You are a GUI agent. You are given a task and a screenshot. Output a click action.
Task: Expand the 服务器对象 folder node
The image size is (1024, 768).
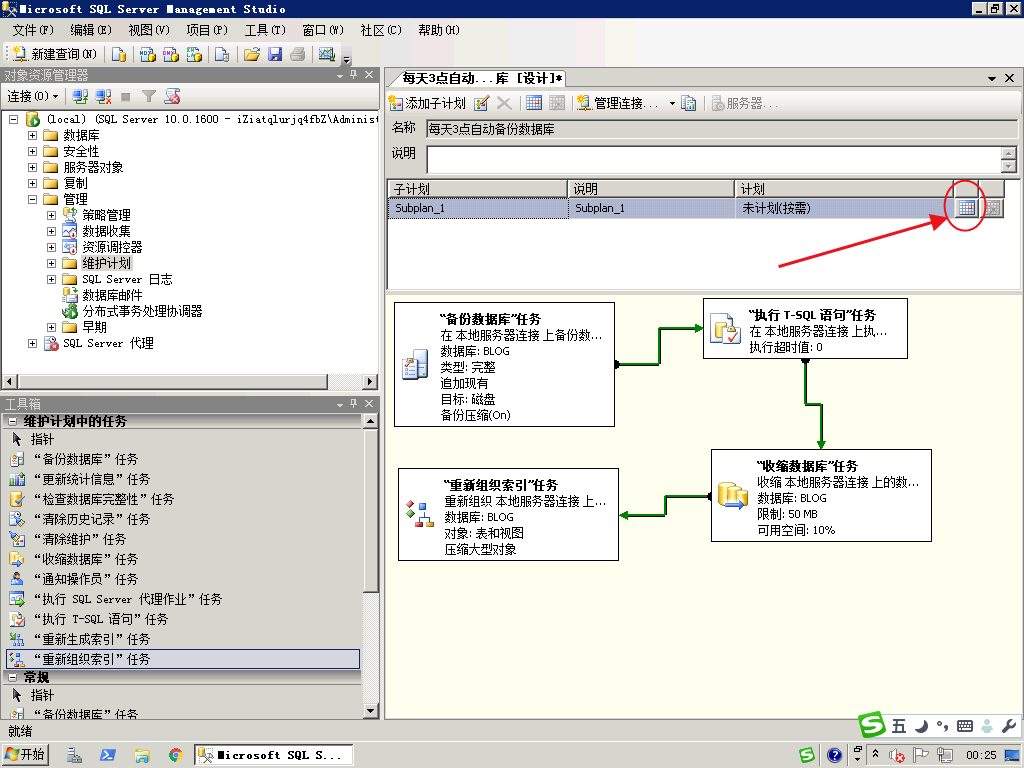pyautogui.click(x=32, y=167)
